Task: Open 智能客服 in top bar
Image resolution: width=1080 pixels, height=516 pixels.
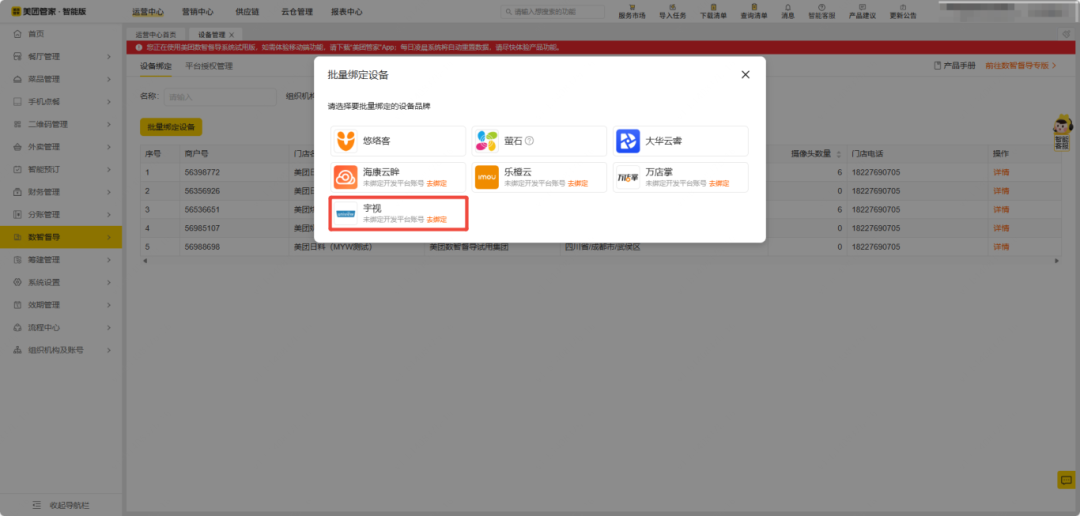Action: pyautogui.click(x=821, y=10)
